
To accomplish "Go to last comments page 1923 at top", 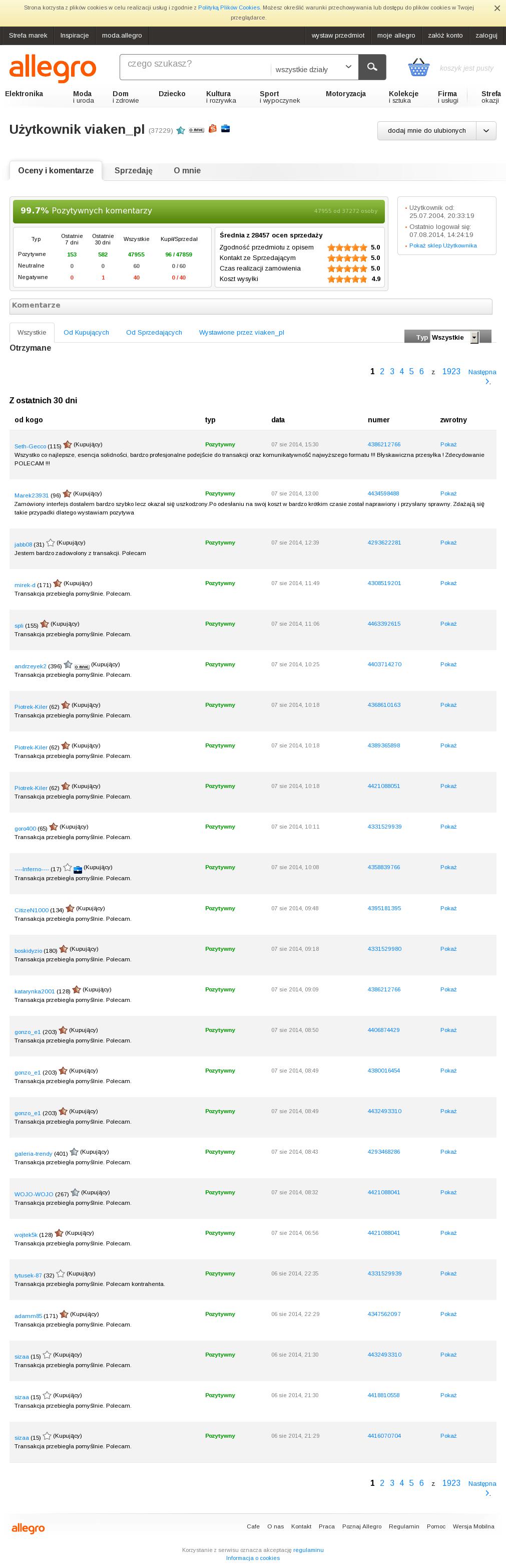I will pos(450,371).
